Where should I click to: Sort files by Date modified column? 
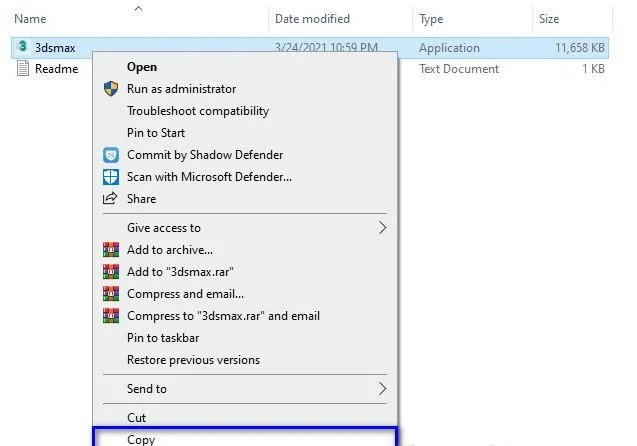pos(312,19)
